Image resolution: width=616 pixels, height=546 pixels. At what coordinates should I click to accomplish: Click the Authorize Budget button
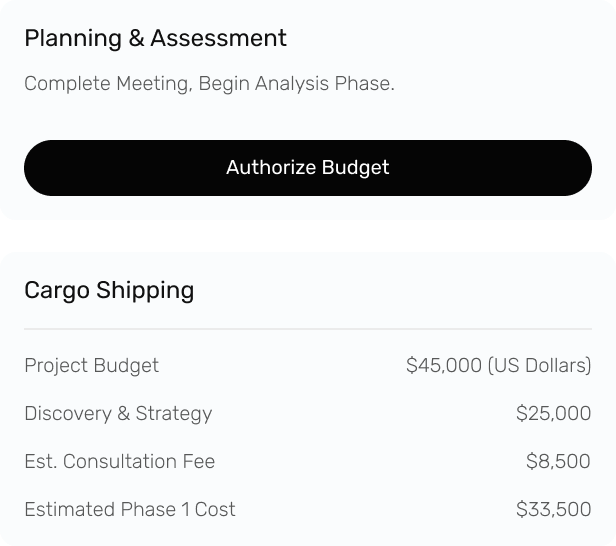coord(307,168)
